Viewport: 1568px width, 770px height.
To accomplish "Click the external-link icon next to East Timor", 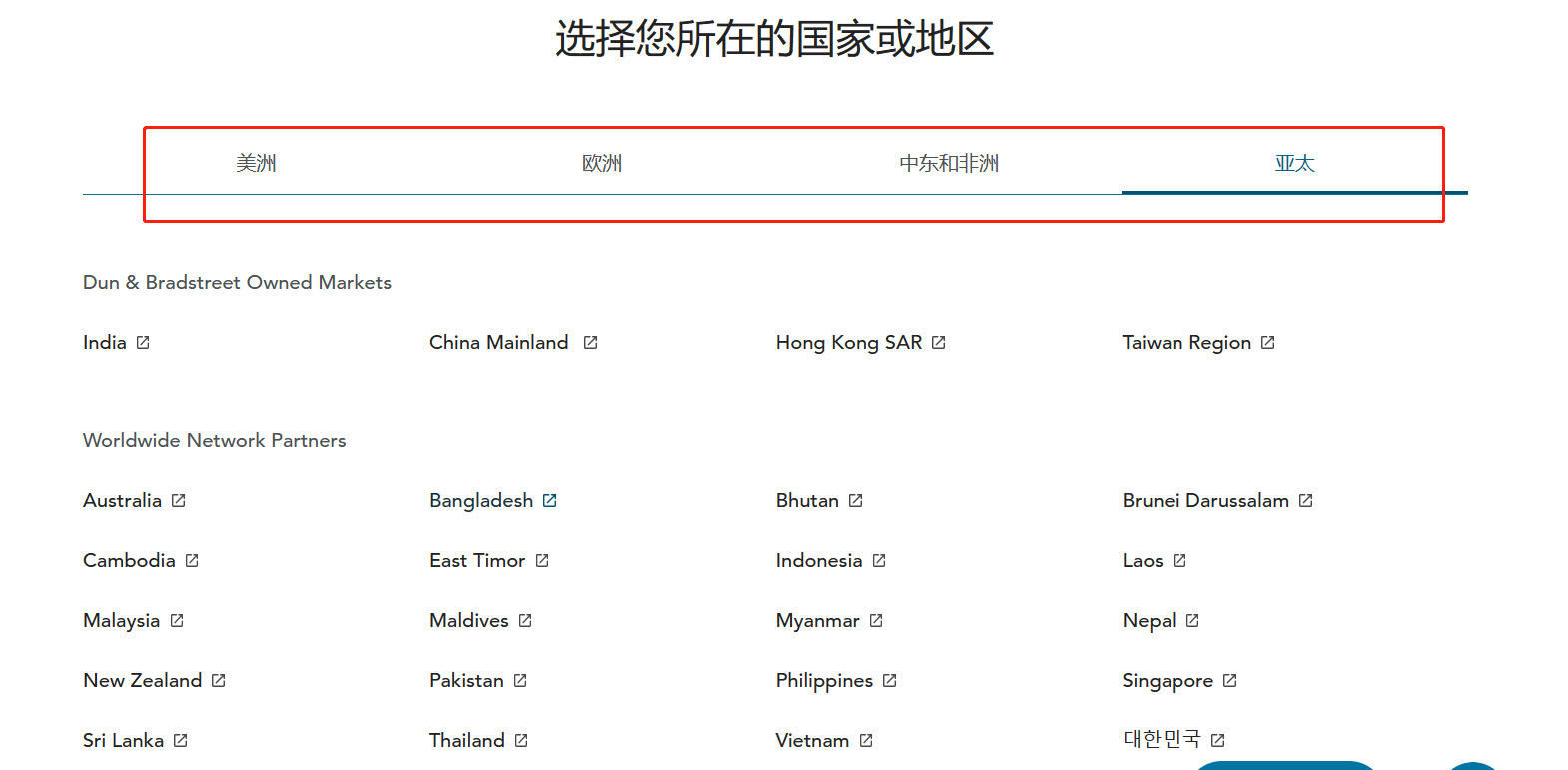I will click(x=542, y=560).
